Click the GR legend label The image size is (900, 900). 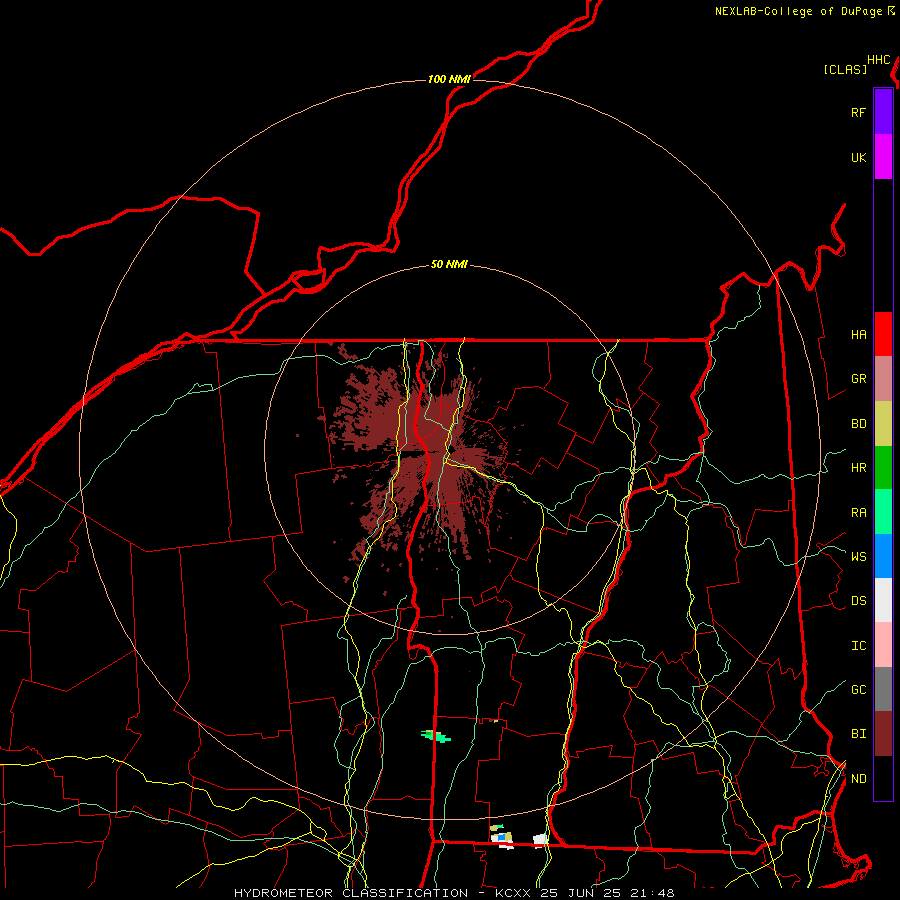(858, 379)
